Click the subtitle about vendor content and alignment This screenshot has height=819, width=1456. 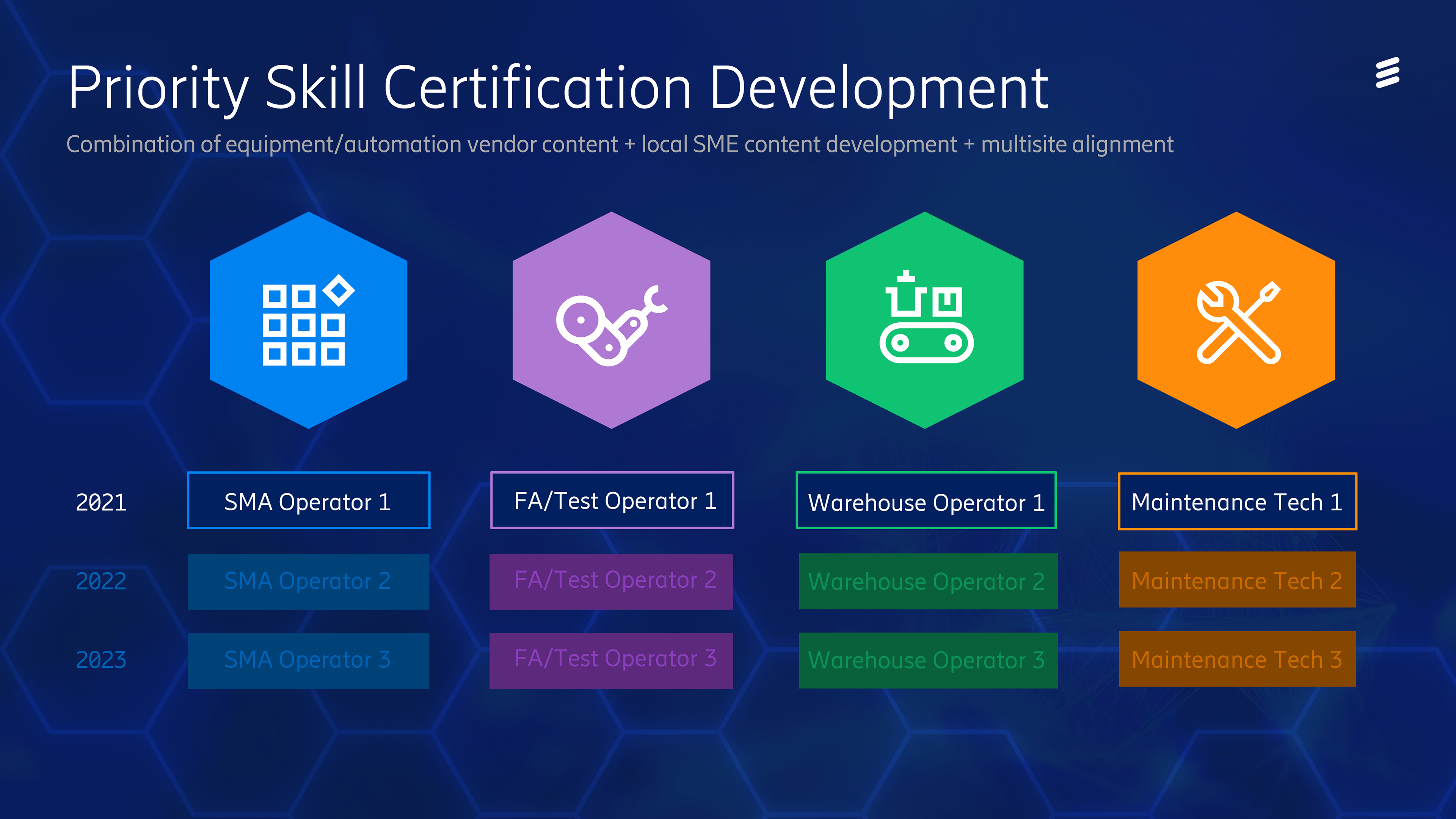click(620, 145)
